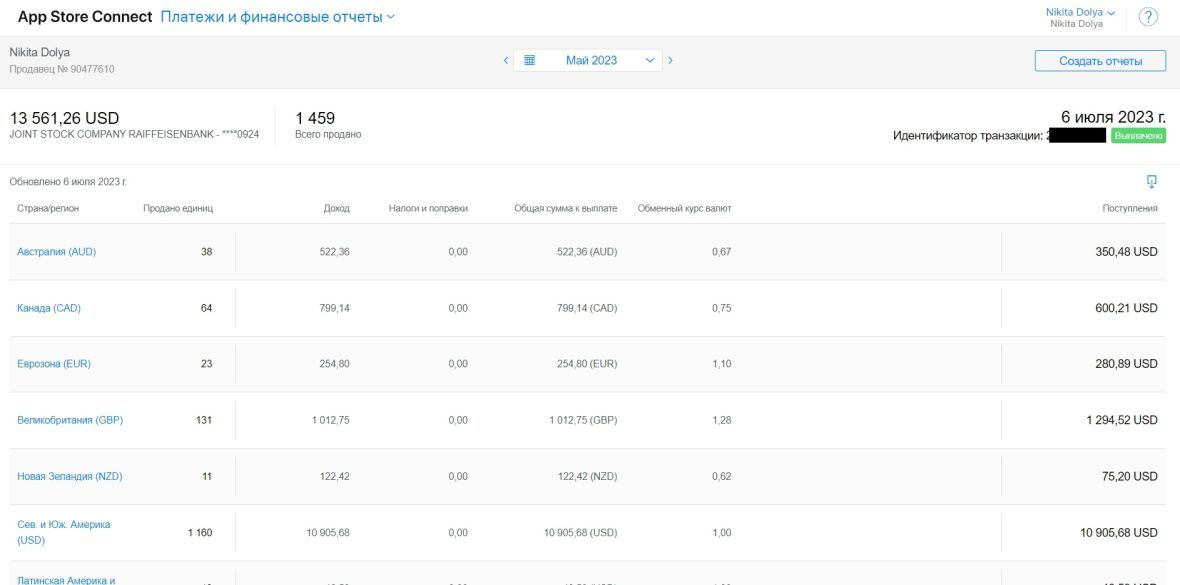Screen dimensions: 1180x585
Task: Go to next month arrow
Action: pos(671,60)
